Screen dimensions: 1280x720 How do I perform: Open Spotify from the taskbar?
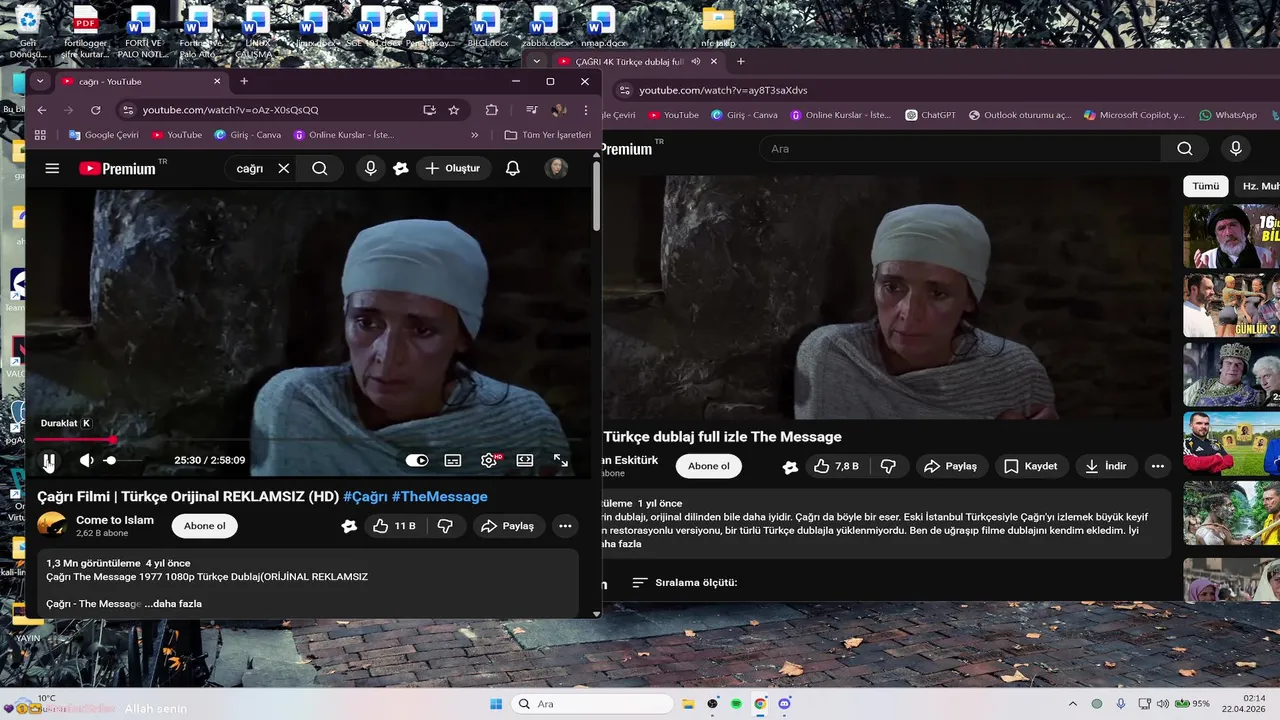coord(737,704)
